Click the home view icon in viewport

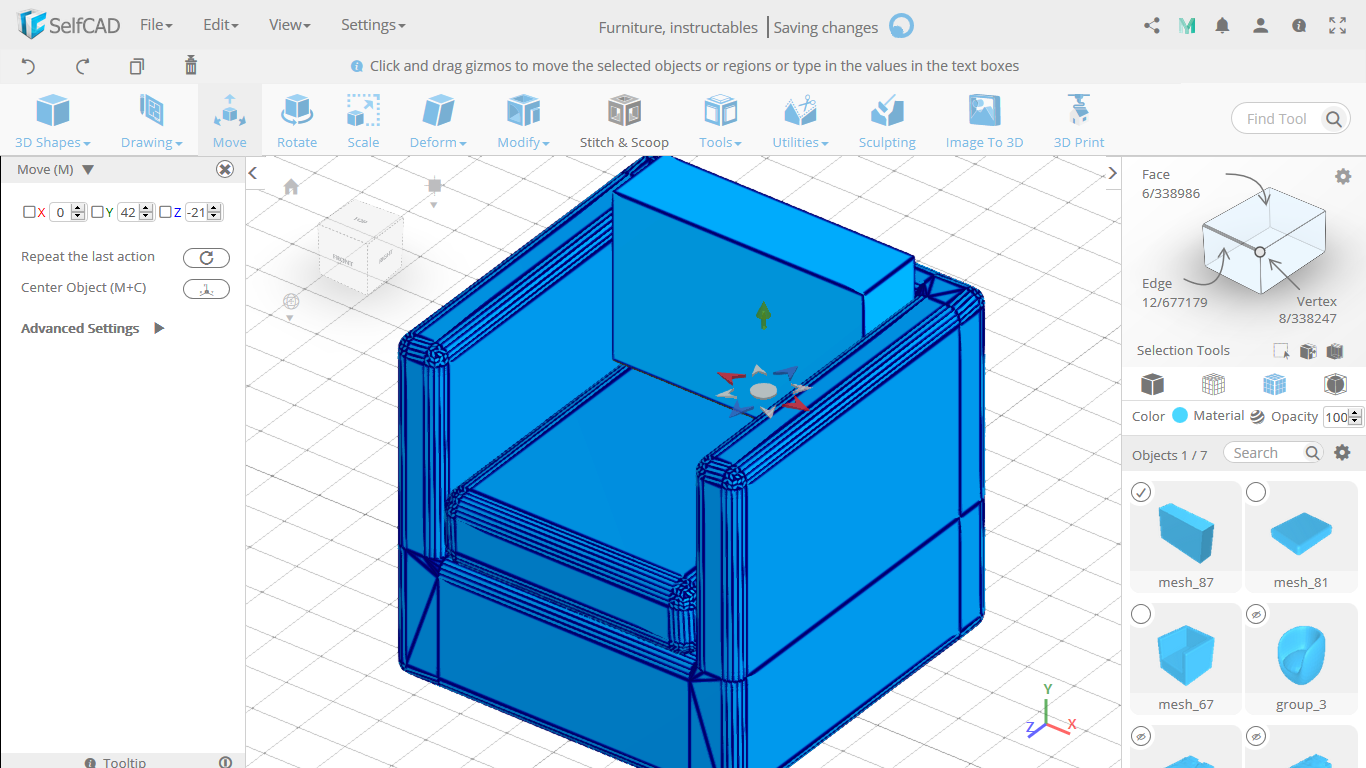click(291, 187)
